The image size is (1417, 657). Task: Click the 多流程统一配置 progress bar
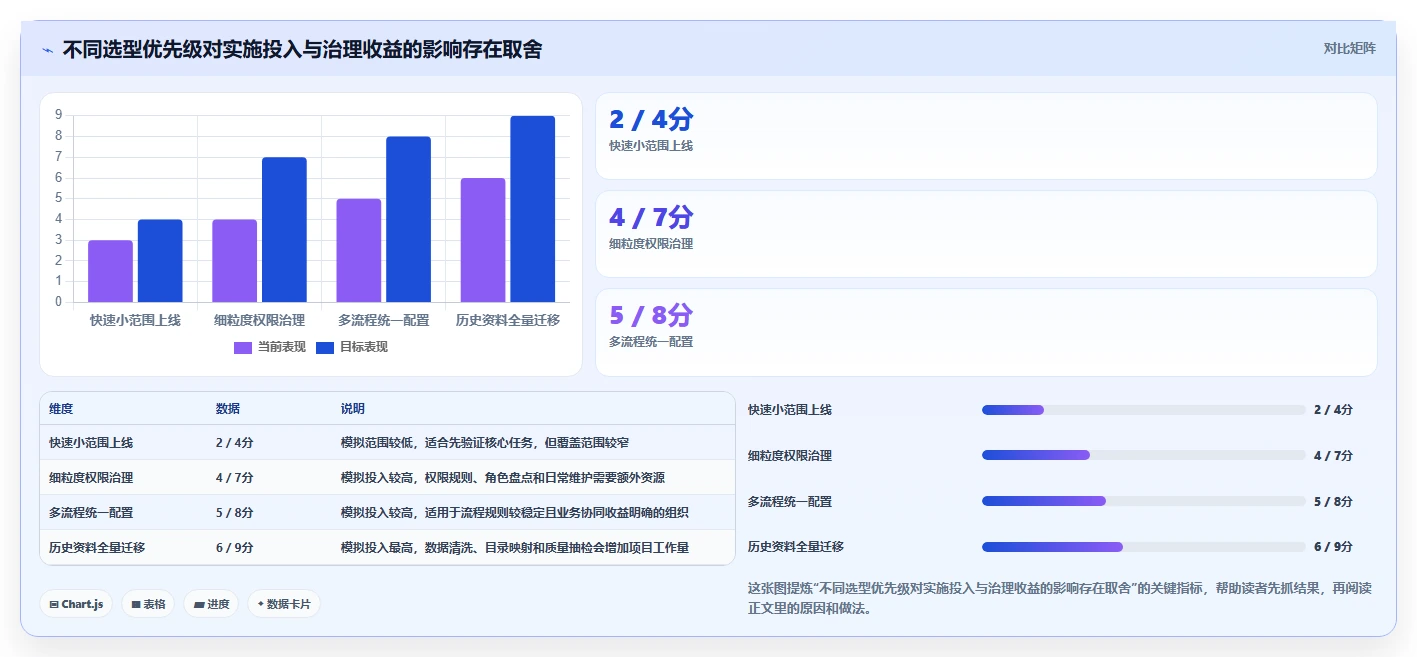pos(1144,501)
